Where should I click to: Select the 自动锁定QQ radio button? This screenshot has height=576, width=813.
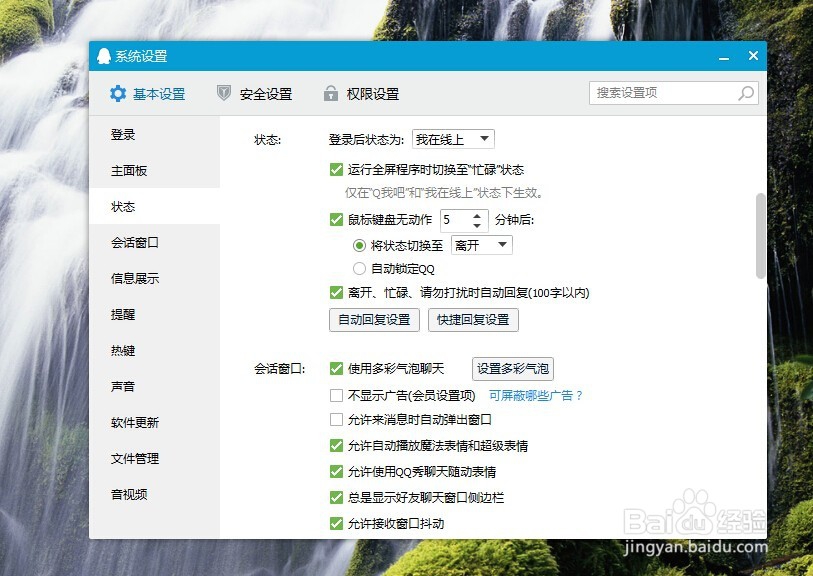359,268
